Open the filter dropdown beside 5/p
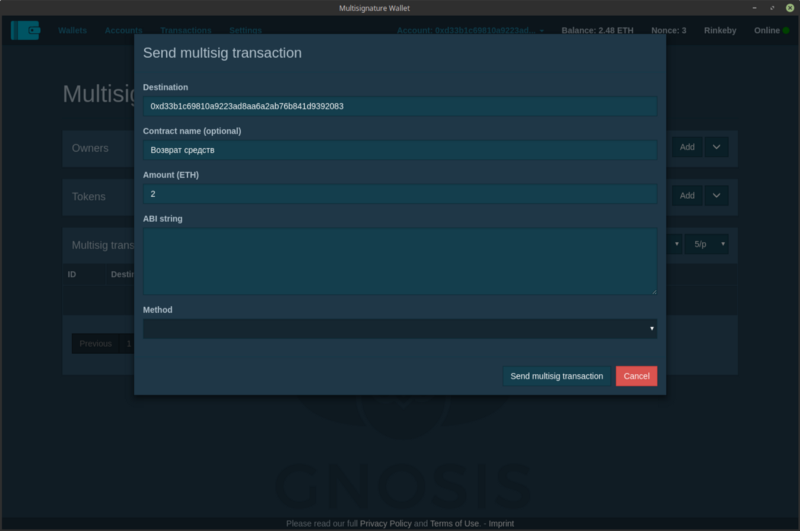This screenshot has width=800, height=531. (x=674, y=244)
